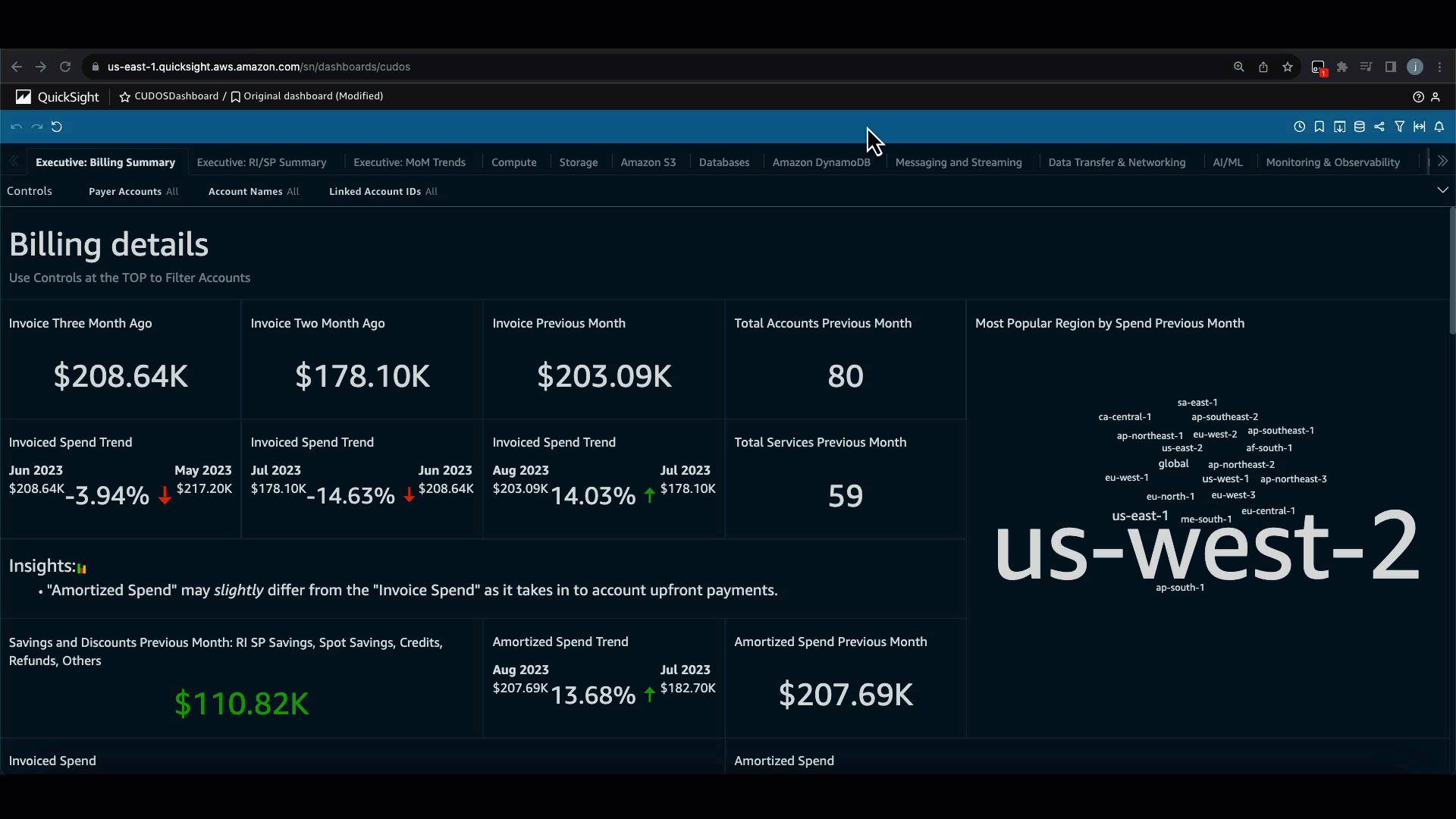Click the page vertical scrollbar
1456x819 pixels.
click(1451, 269)
